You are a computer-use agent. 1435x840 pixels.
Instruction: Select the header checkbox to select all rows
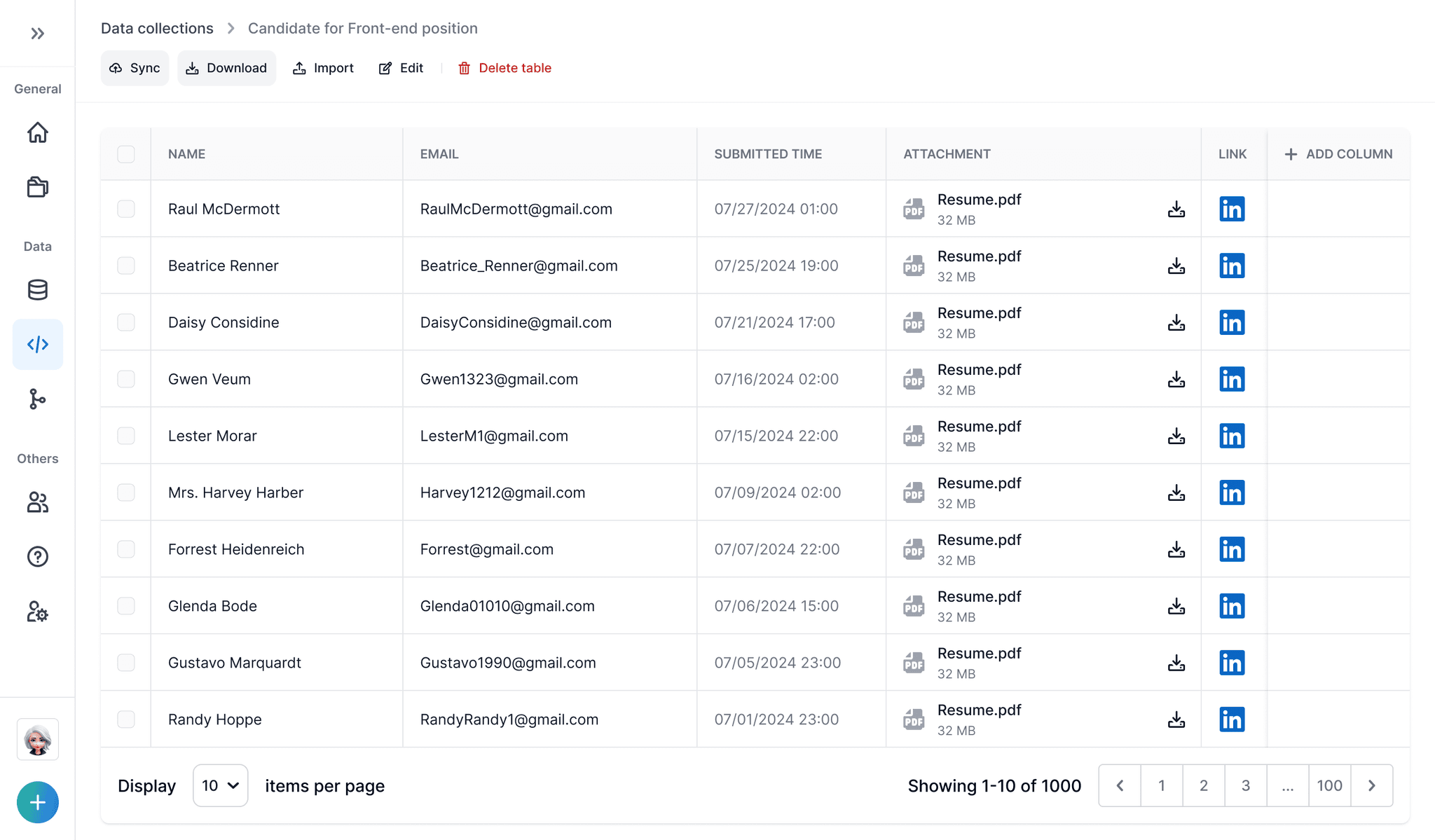coord(126,153)
